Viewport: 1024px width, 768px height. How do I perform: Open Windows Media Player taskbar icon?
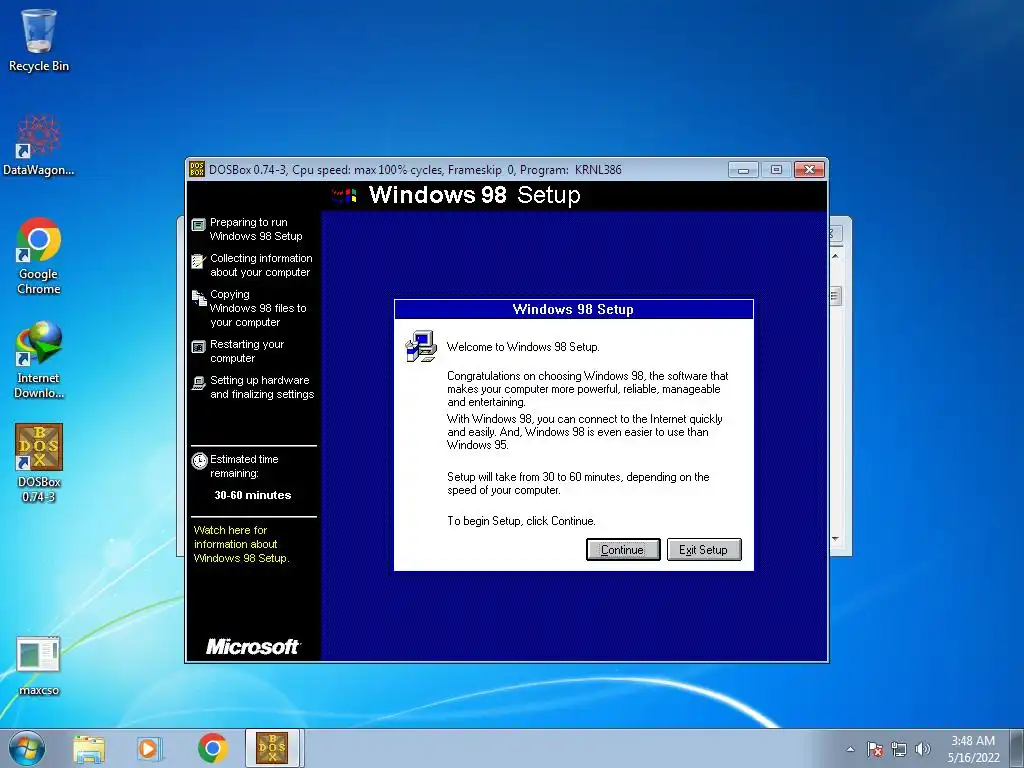point(150,748)
